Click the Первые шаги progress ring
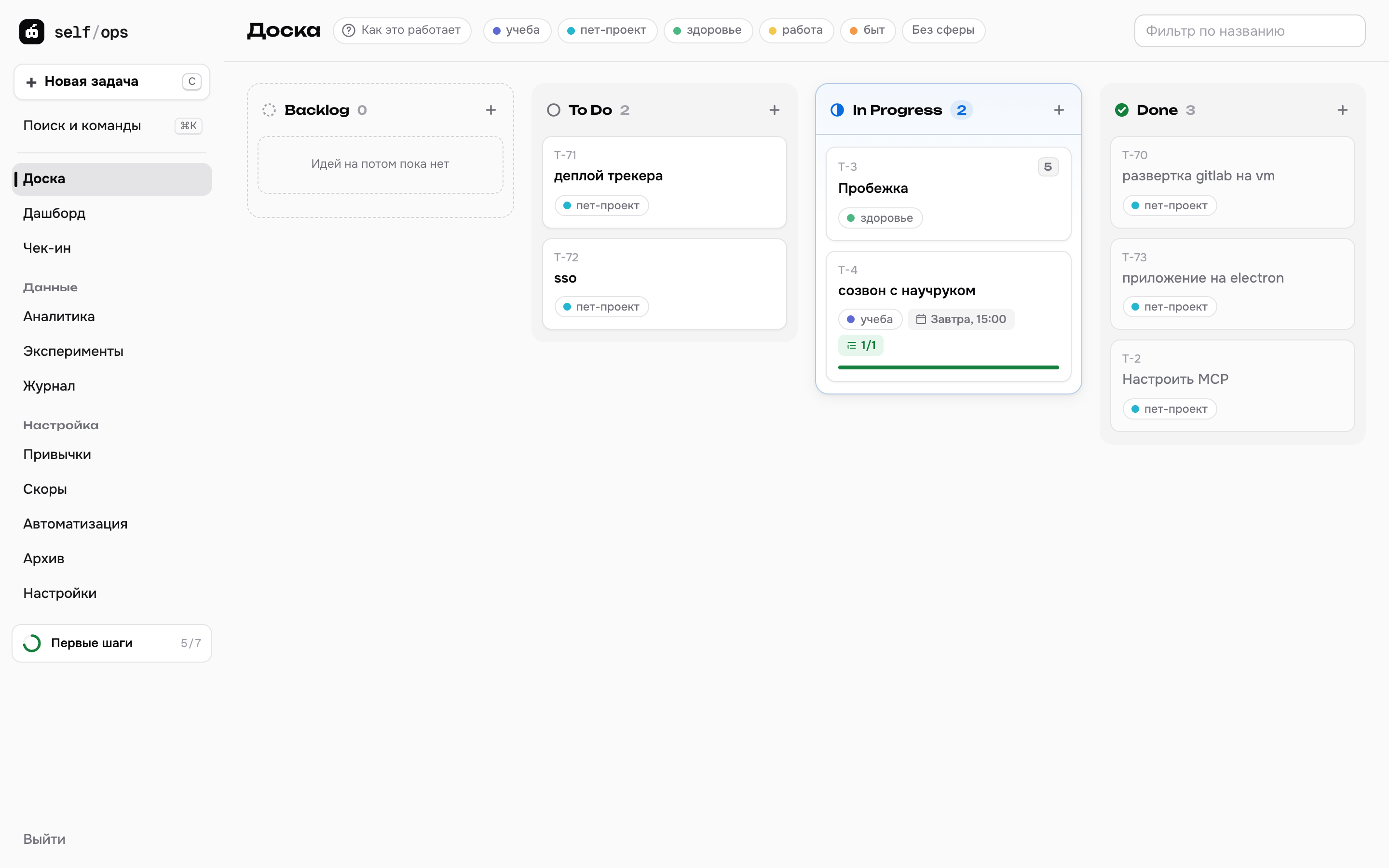The width and height of the screenshot is (1389, 868). 32,643
